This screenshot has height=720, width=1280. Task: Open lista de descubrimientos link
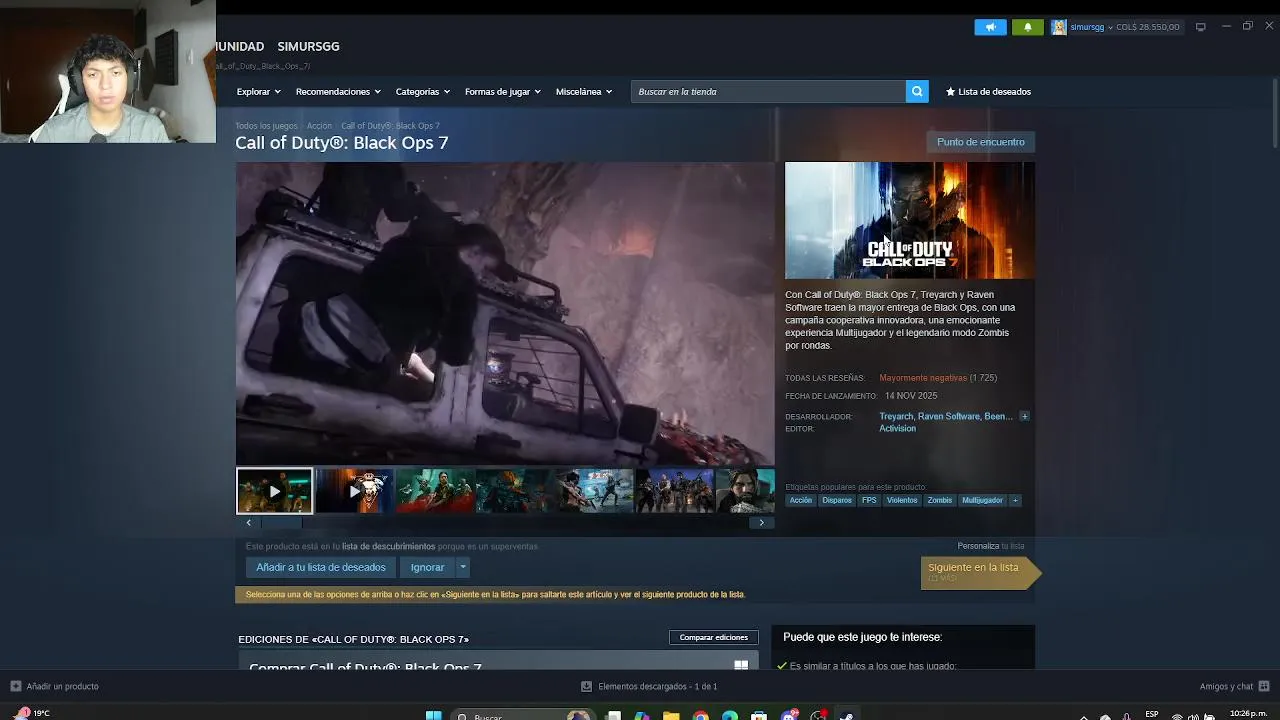tap(388, 547)
